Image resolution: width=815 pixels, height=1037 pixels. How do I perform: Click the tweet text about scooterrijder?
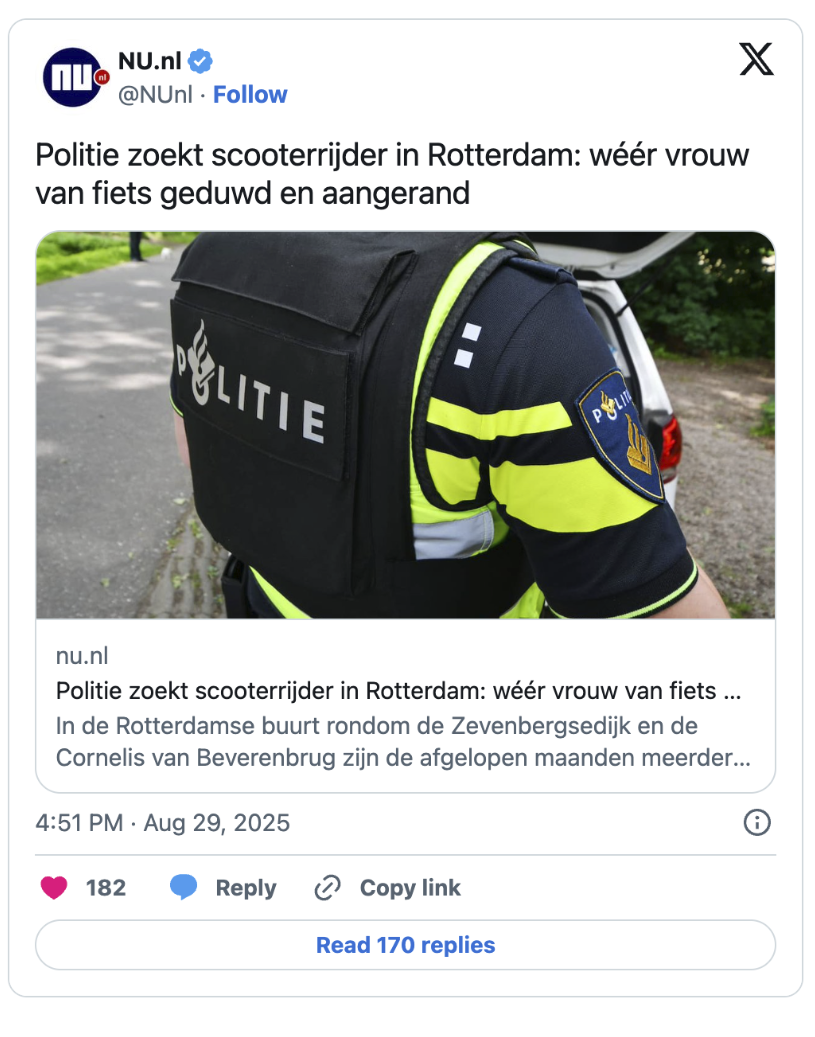392,174
